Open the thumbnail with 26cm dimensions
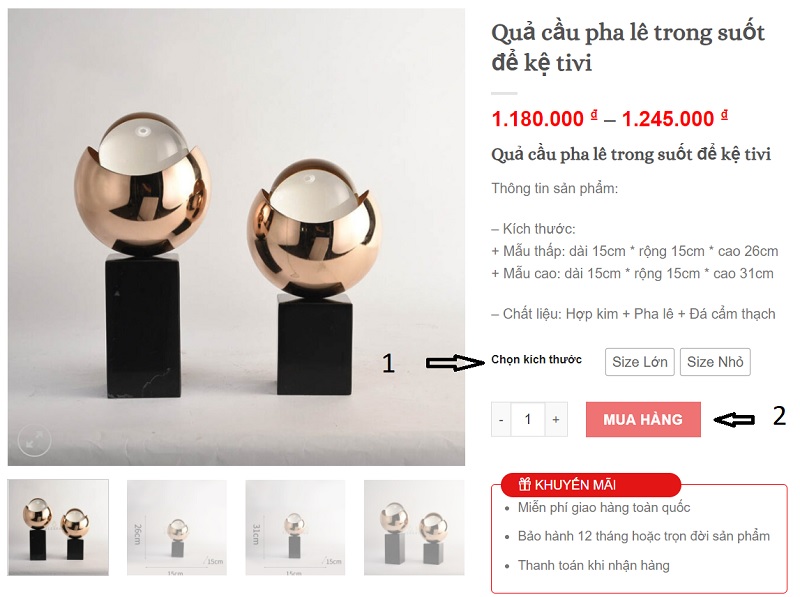This screenshot has height=597, width=800. pos(177,527)
